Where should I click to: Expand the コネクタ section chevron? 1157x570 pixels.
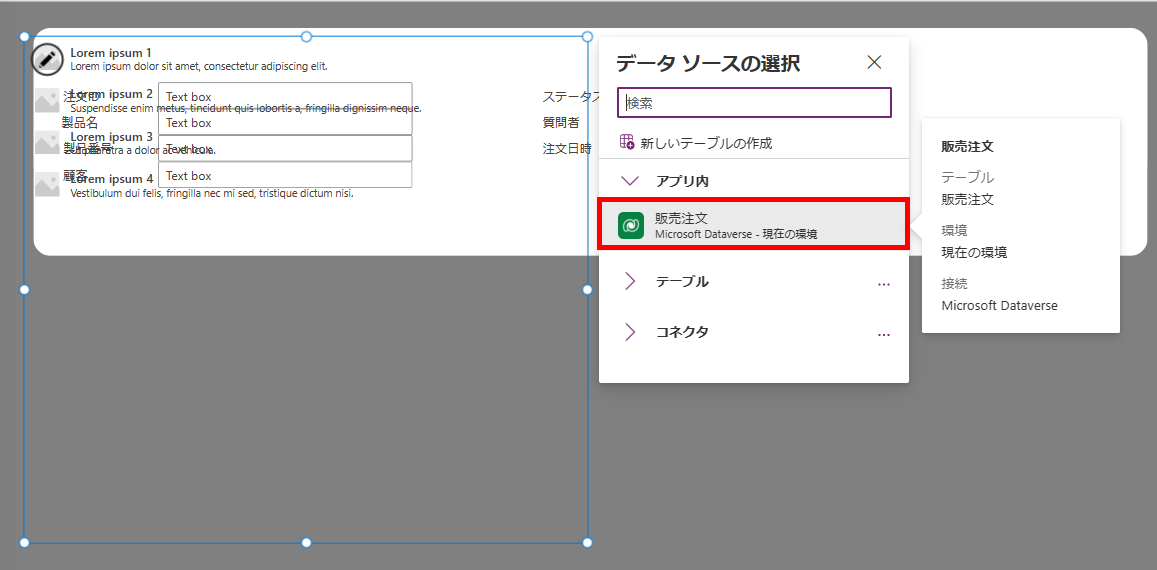tap(630, 332)
